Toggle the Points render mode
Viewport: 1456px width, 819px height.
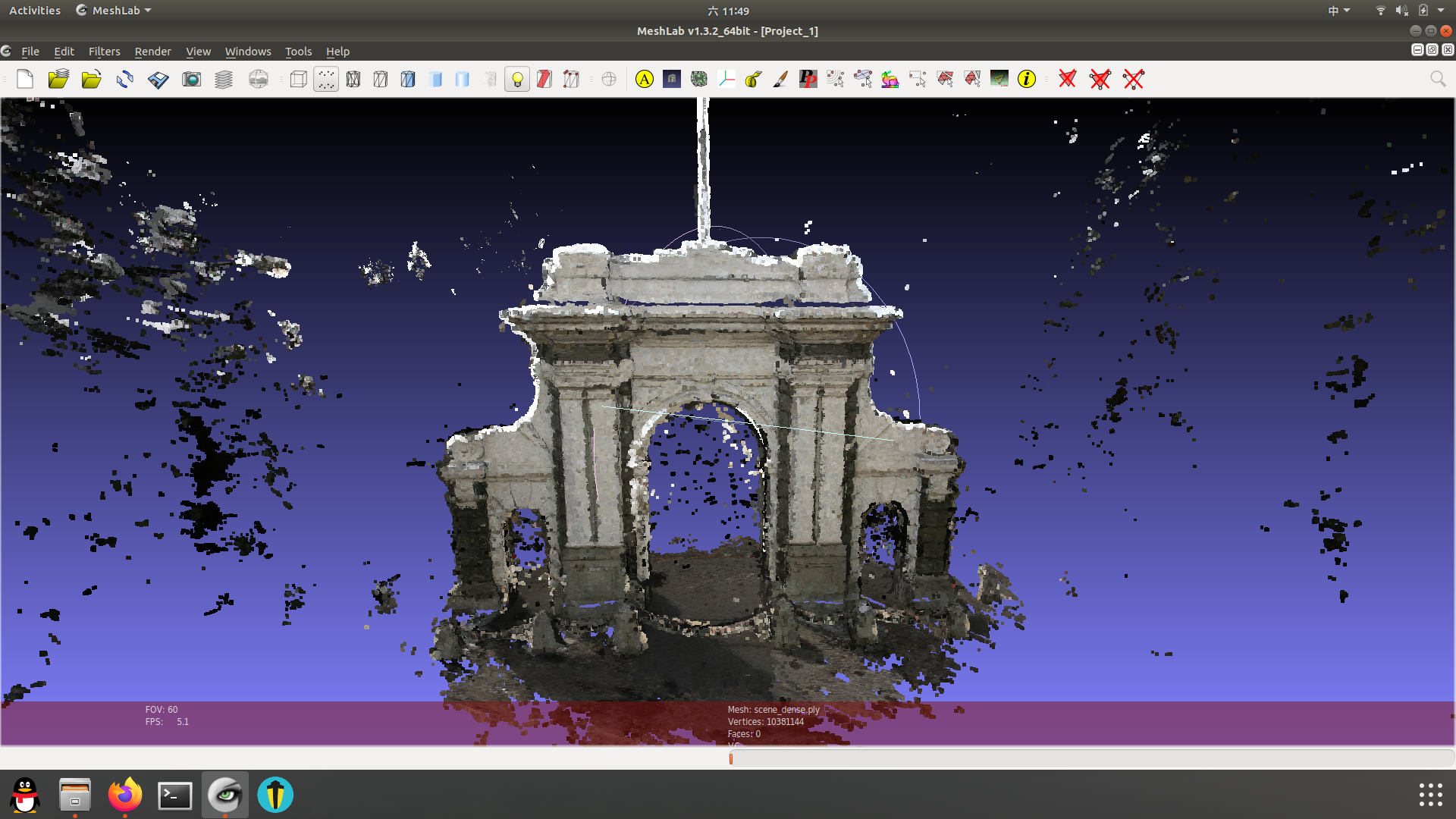[x=326, y=79]
